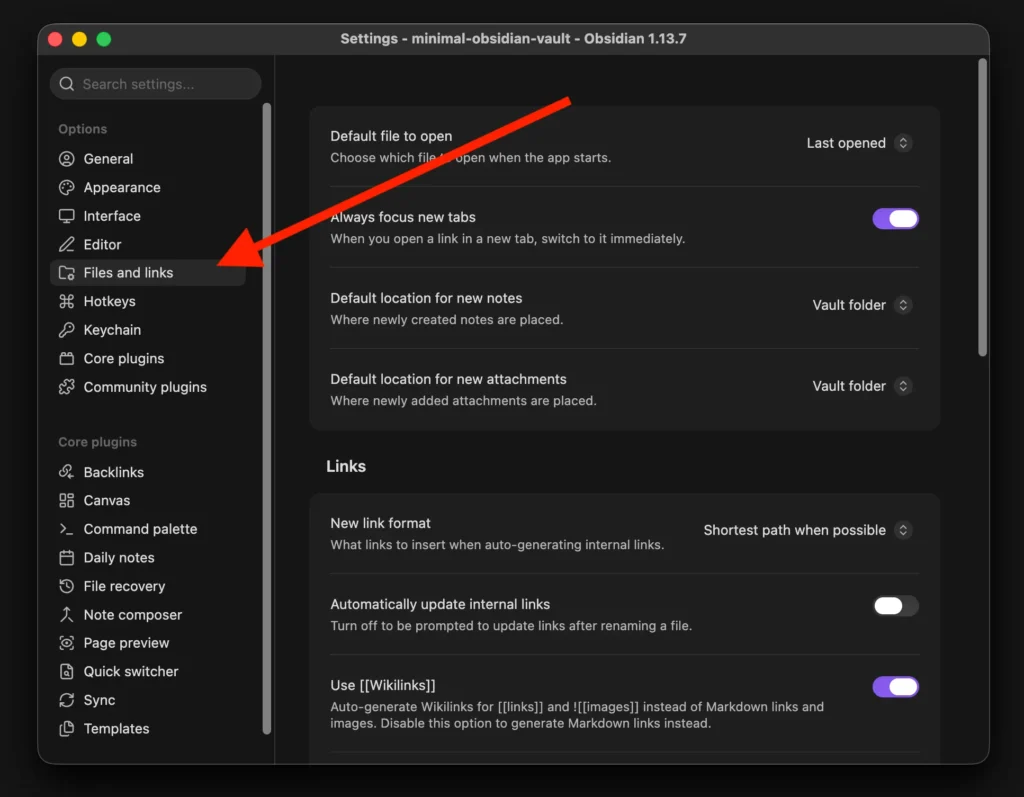
Task: Maximize the window with the green button
Action: pos(104,39)
